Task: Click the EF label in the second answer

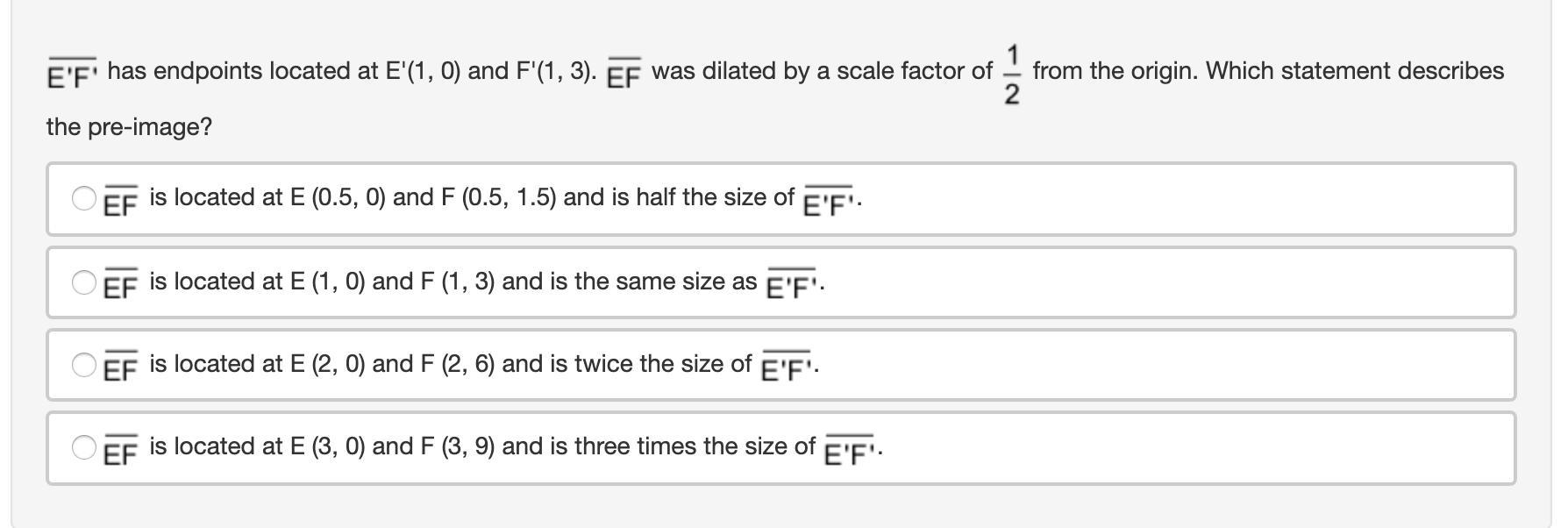Action: pos(120,286)
